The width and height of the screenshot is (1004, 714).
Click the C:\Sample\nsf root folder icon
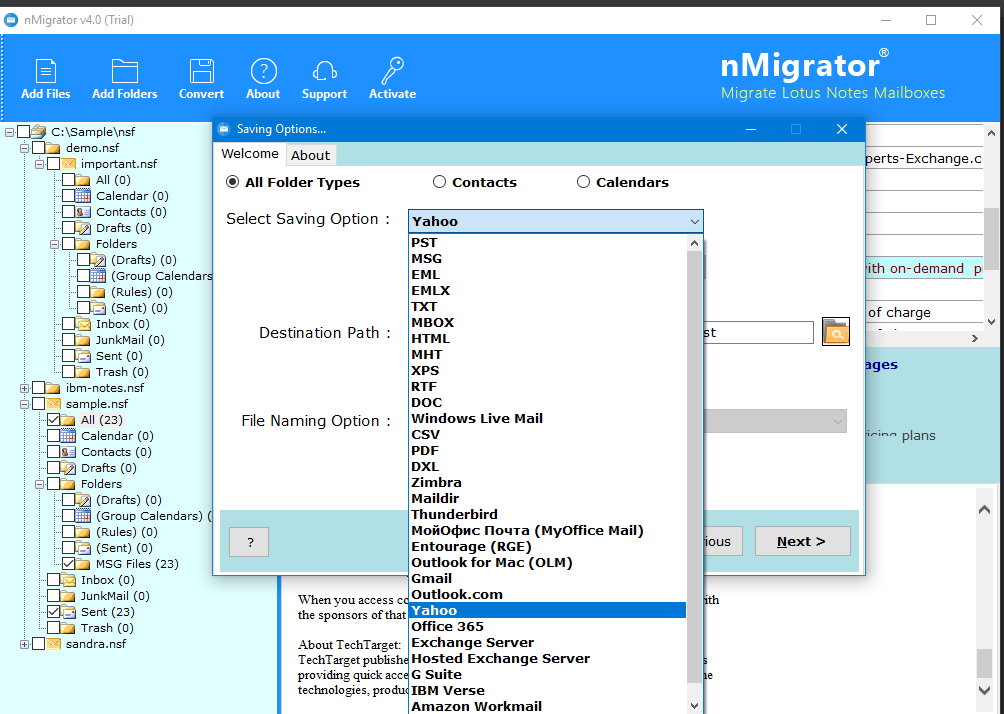point(39,132)
